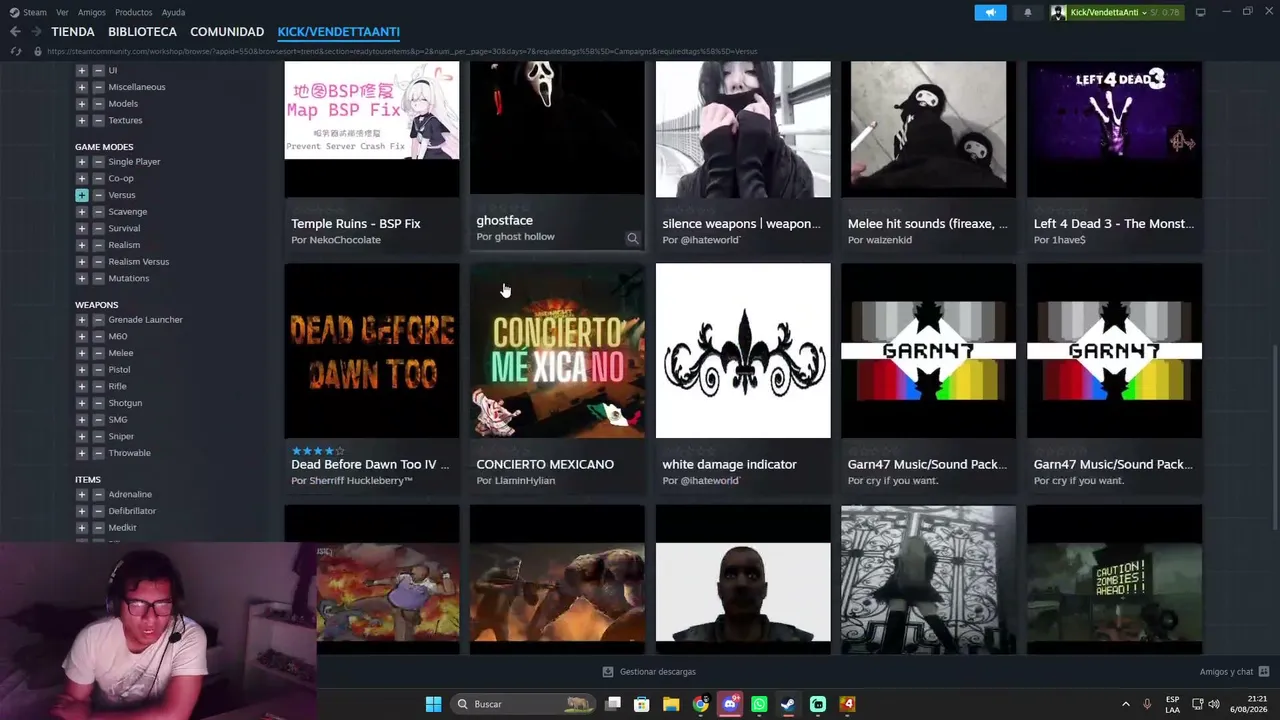
Task: Launch Microsoft Store from taskbar
Action: 642,704
